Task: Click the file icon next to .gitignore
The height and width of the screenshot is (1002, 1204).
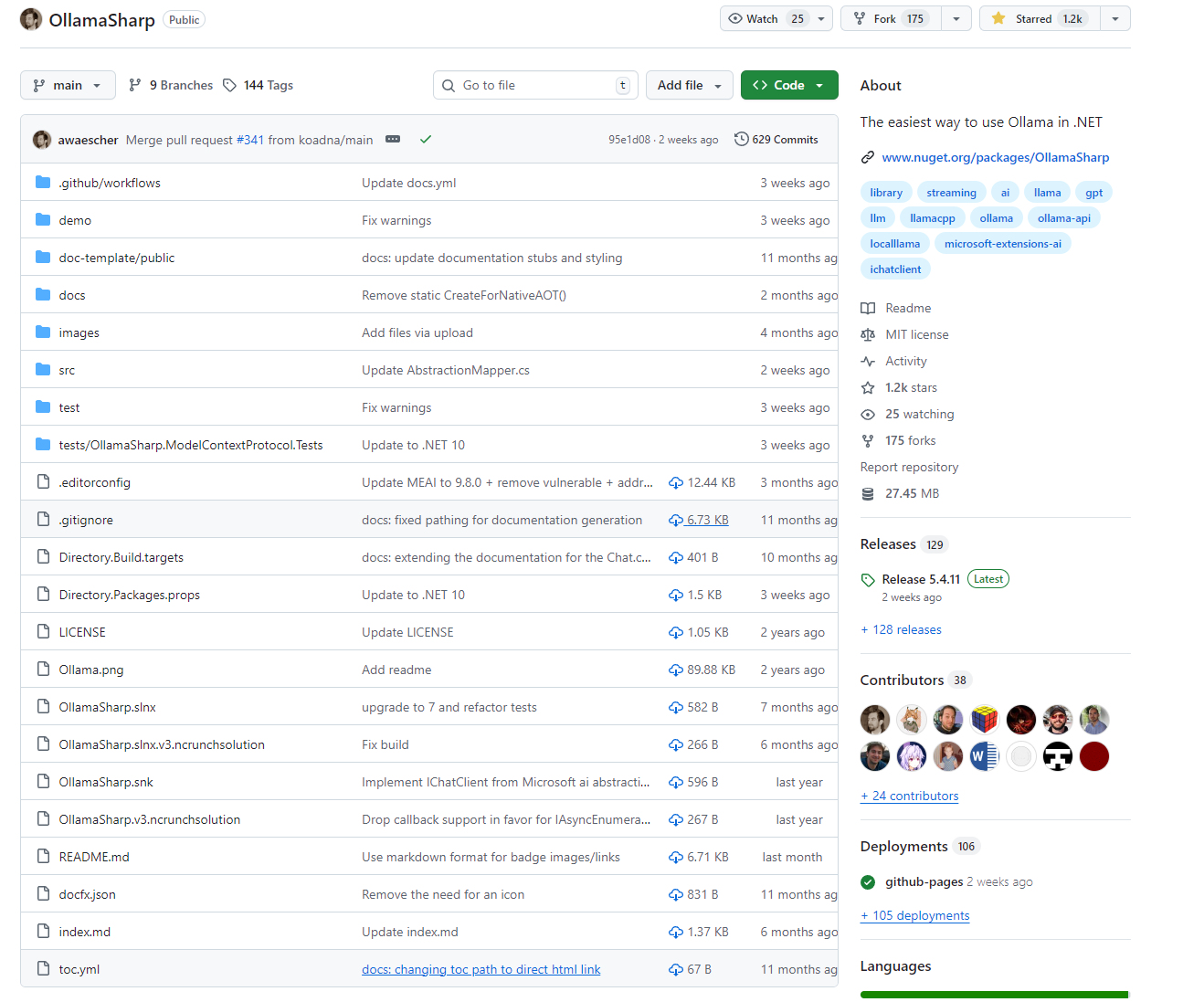Action: click(43, 520)
